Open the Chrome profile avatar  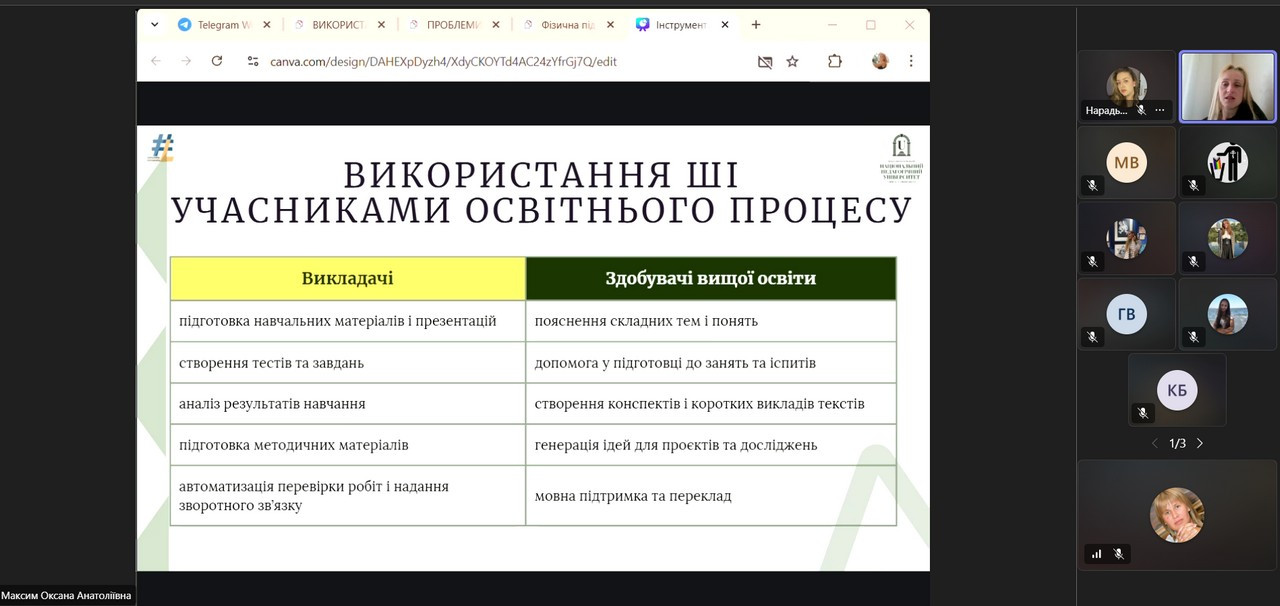(x=880, y=61)
